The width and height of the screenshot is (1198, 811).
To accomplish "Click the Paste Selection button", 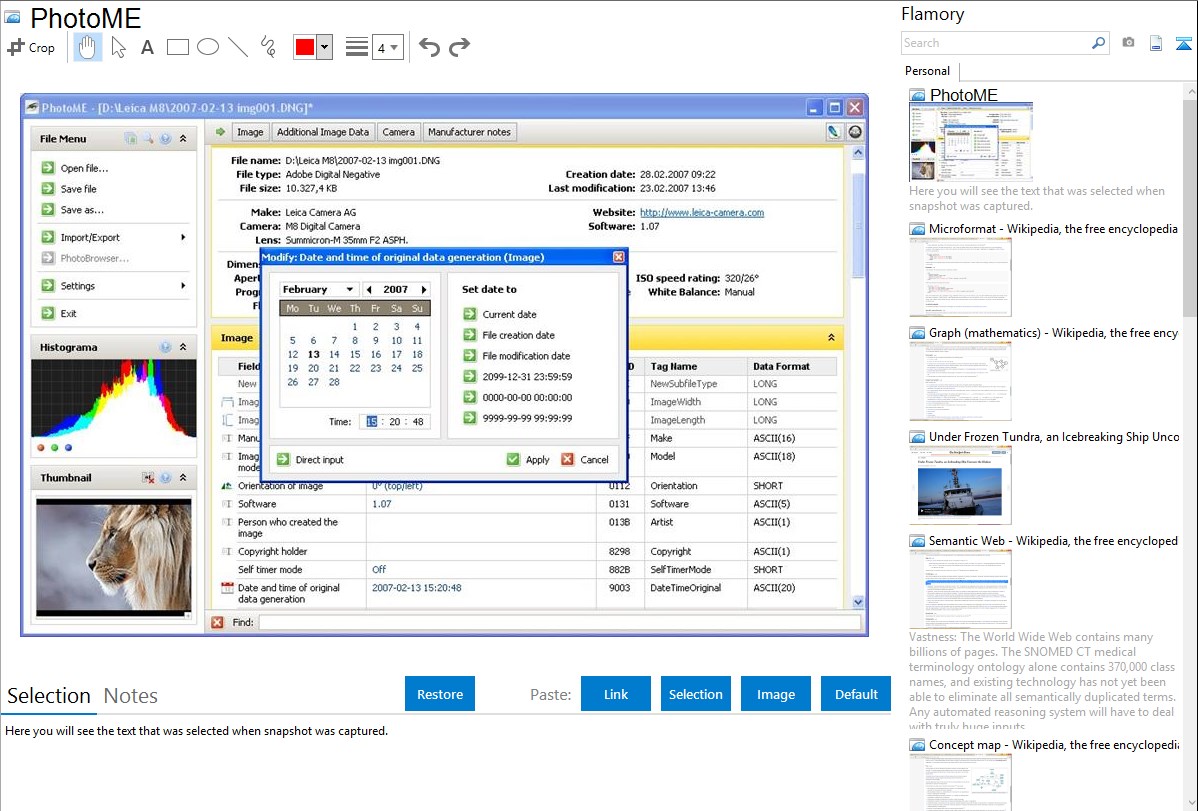I will tap(695, 694).
